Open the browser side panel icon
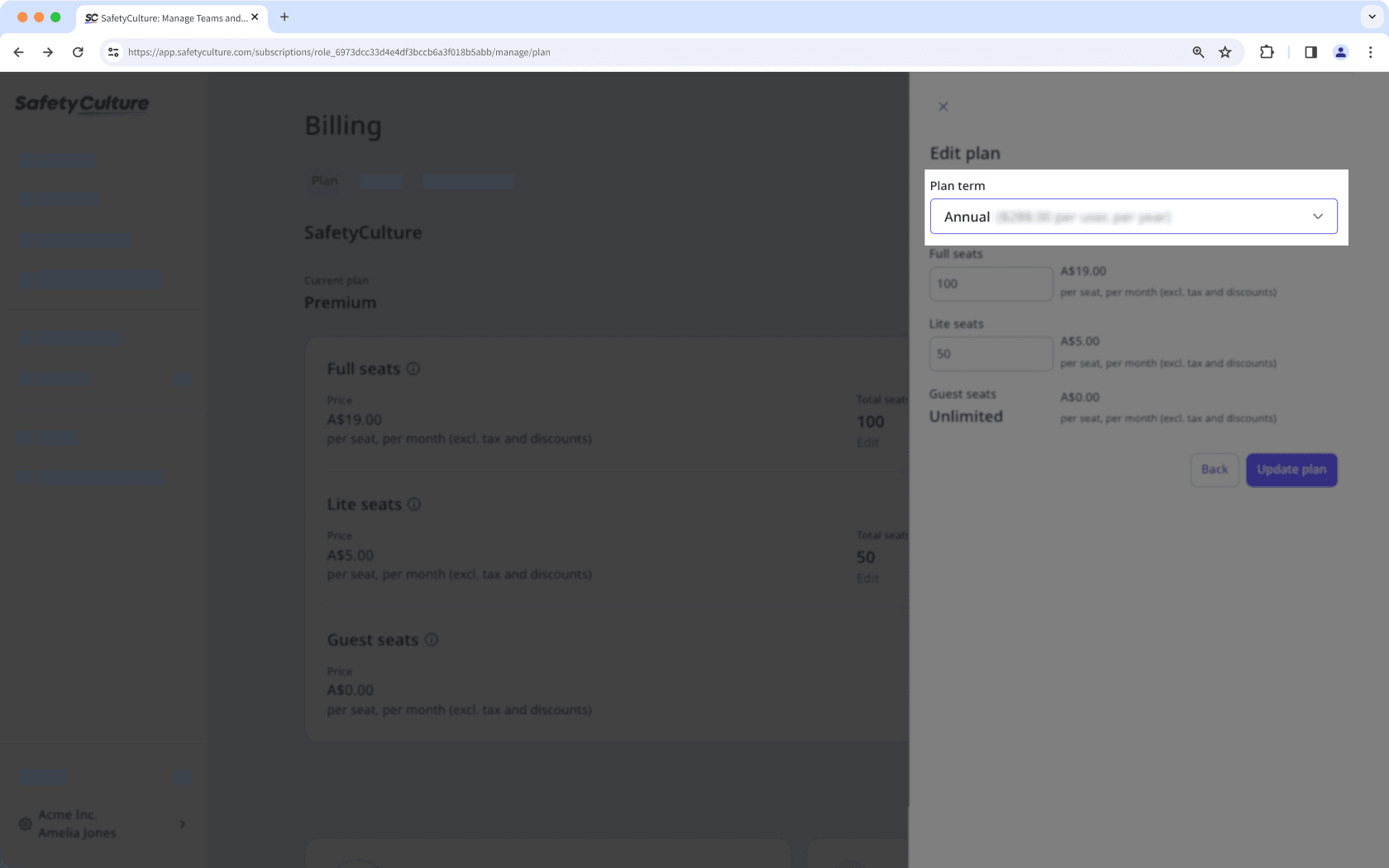 click(x=1310, y=51)
